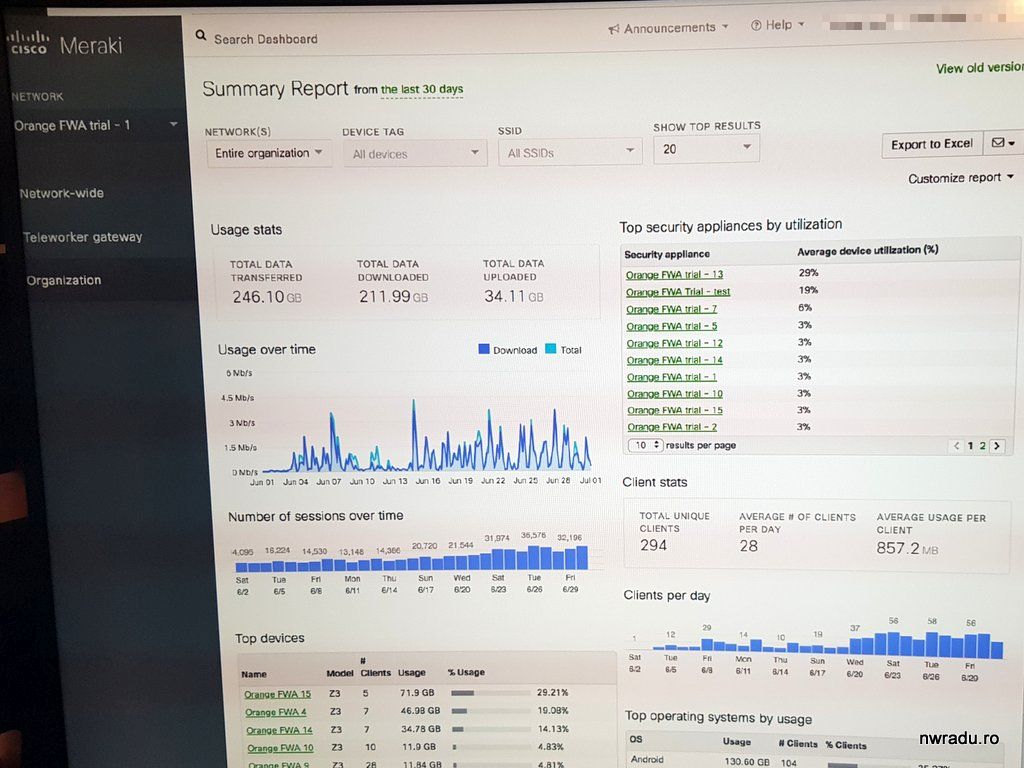This screenshot has height=768, width=1024.
Task: Open Orange FWA trial - 15 appliance link
Action: 675,410
